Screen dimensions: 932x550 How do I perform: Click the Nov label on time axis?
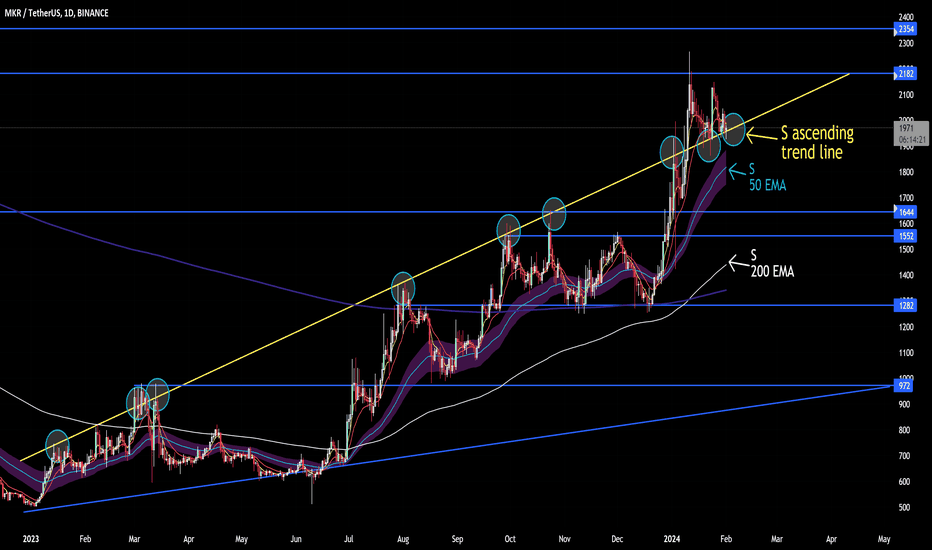[565, 539]
